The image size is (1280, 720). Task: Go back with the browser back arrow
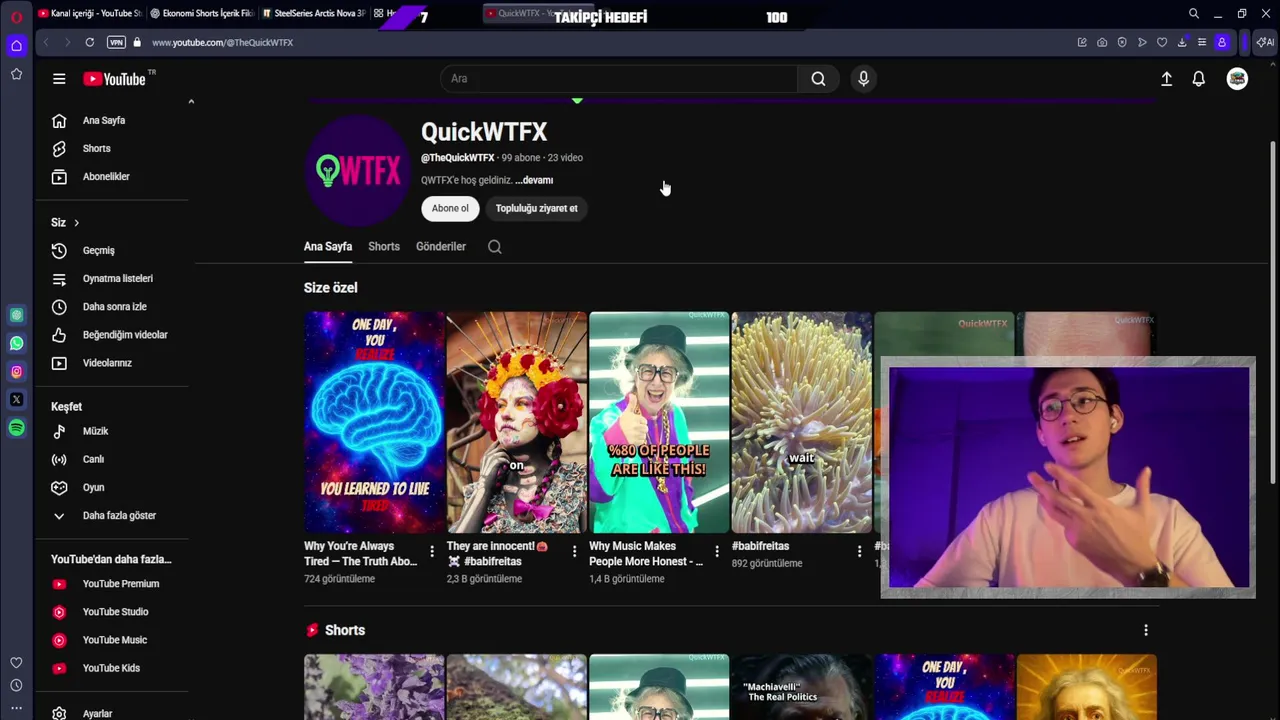click(46, 42)
